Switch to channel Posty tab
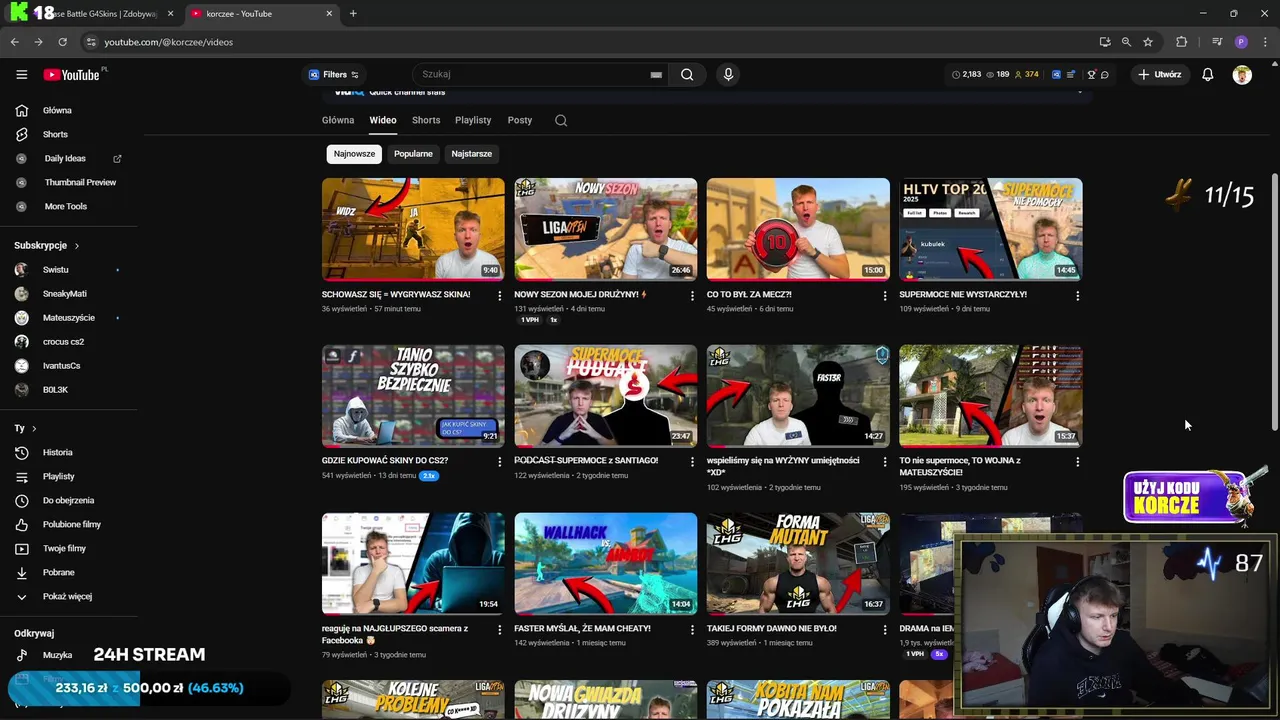Image resolution: width=1280 pixels, height=720 pixels. (x=520, y=120)
